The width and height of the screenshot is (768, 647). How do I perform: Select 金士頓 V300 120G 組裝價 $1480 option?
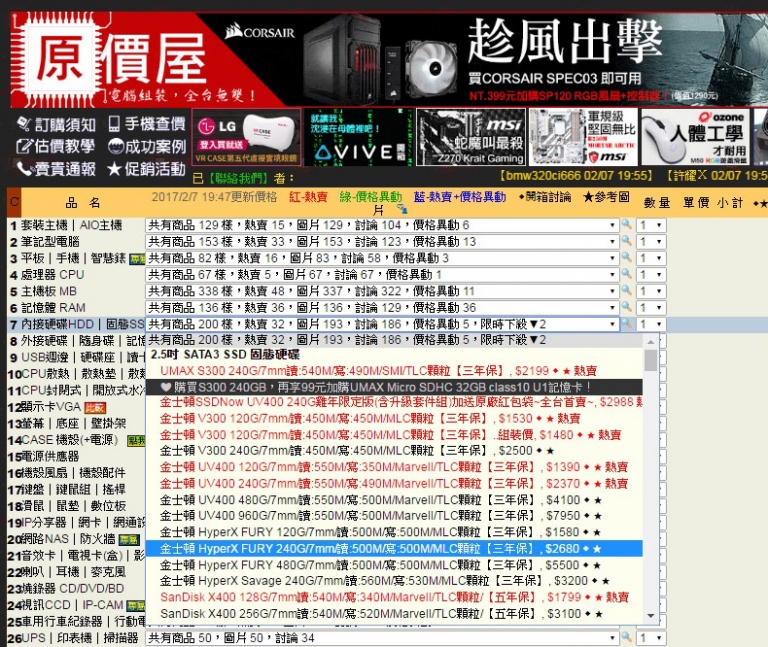coord(394,434)
